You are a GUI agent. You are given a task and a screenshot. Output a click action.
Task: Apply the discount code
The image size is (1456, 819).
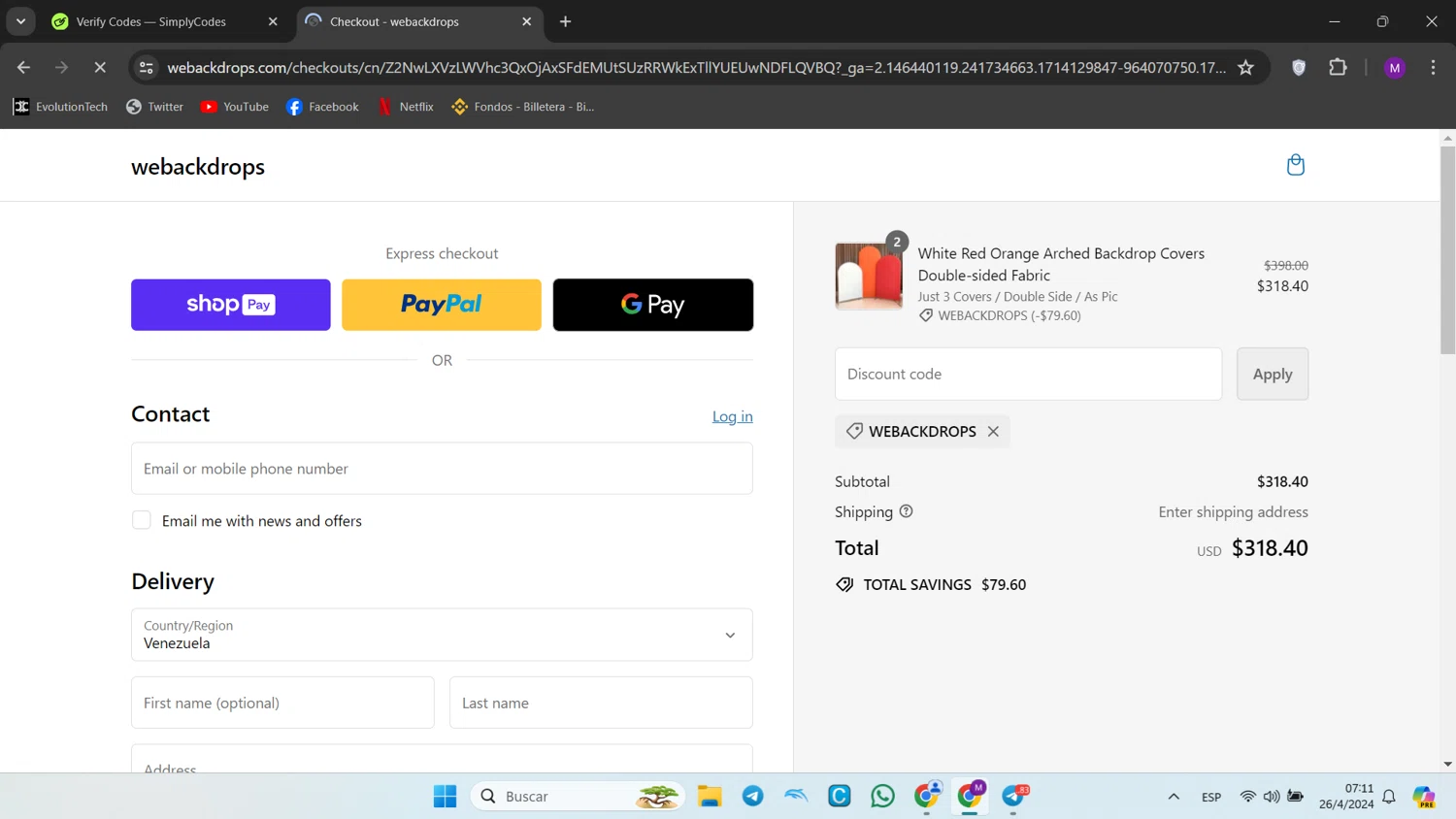(x=1273, y=374)
